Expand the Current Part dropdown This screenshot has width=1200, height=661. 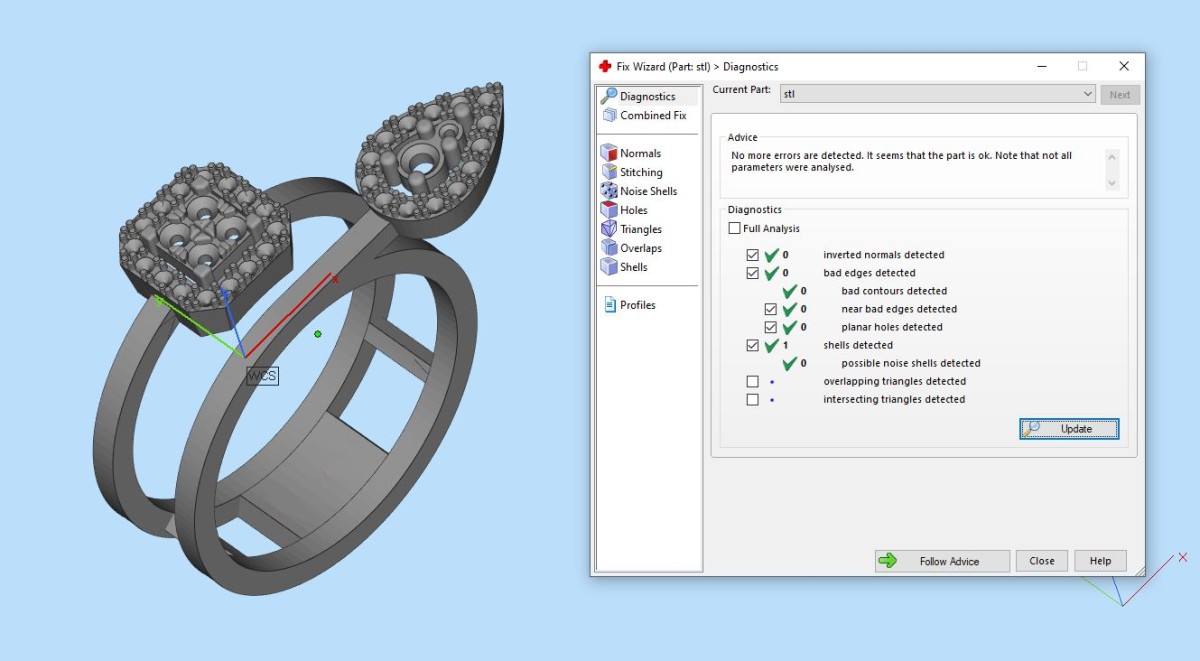pos(1088,94)
